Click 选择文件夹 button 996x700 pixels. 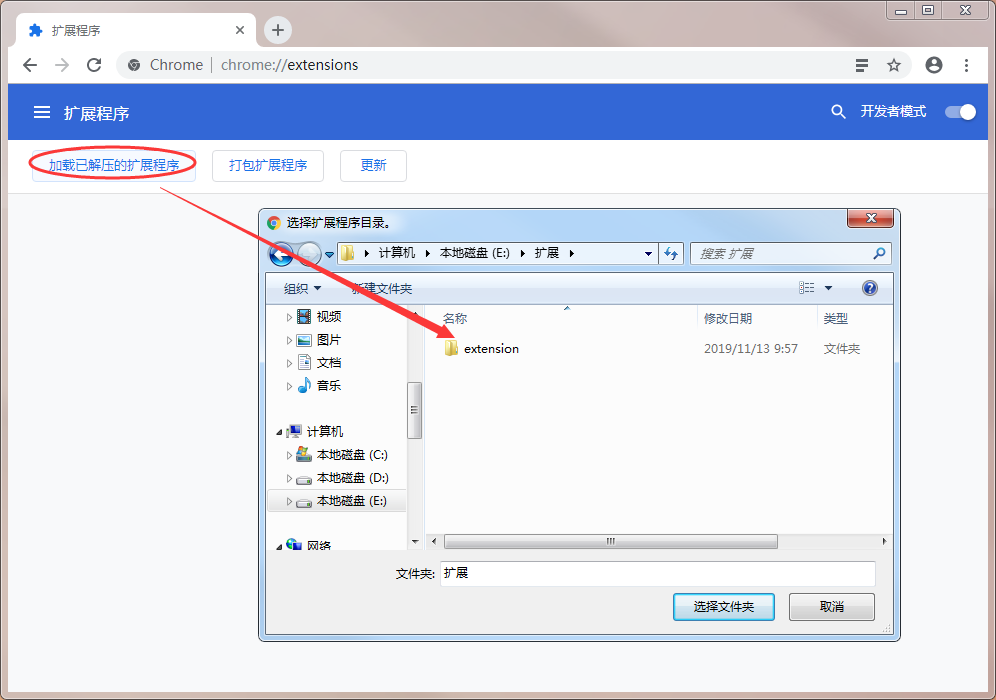pos(723,607)
